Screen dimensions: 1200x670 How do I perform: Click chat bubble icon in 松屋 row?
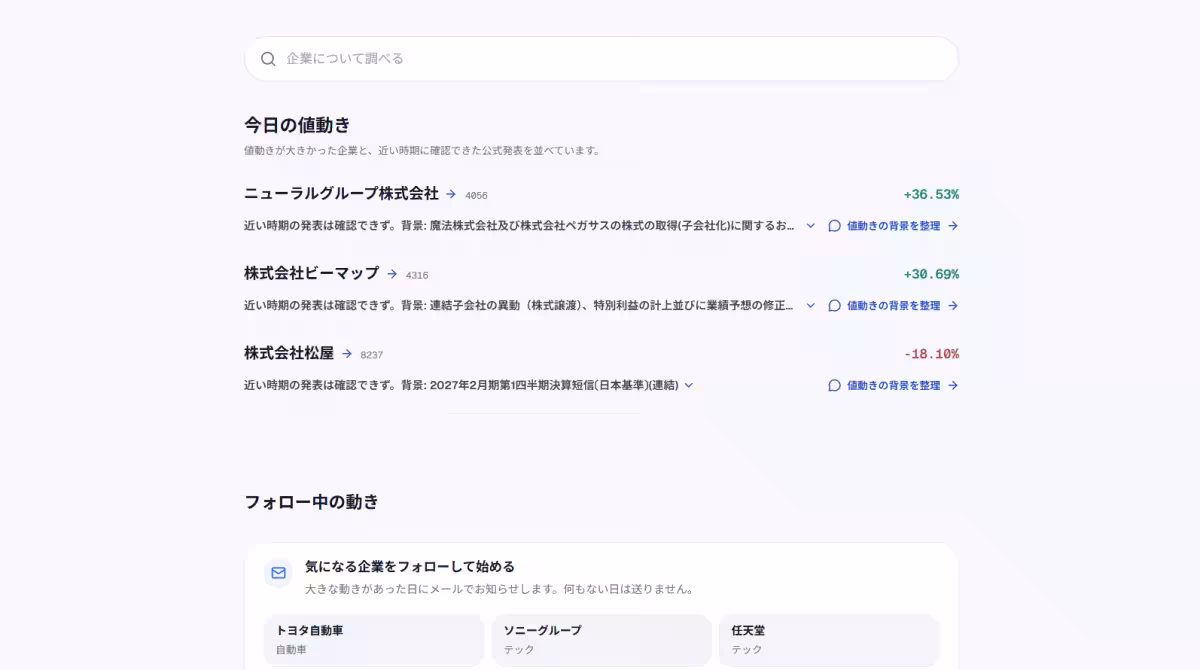(x=834, y=385)
